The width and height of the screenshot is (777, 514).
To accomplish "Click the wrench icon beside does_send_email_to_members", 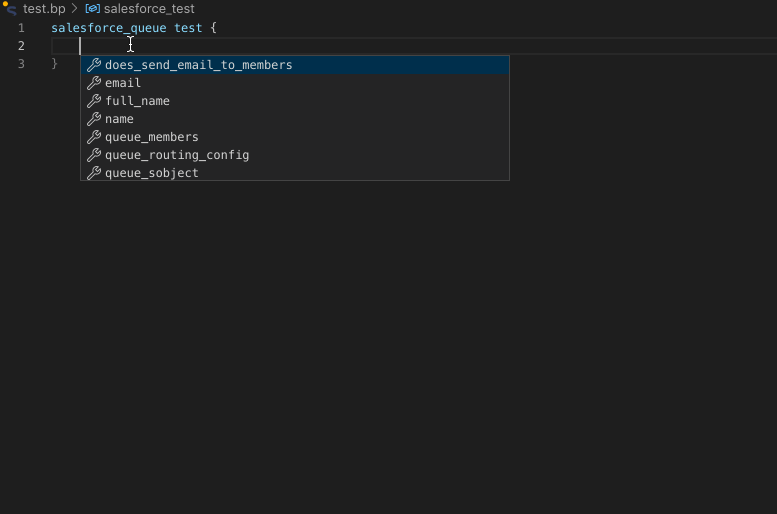I will (94, 65).
